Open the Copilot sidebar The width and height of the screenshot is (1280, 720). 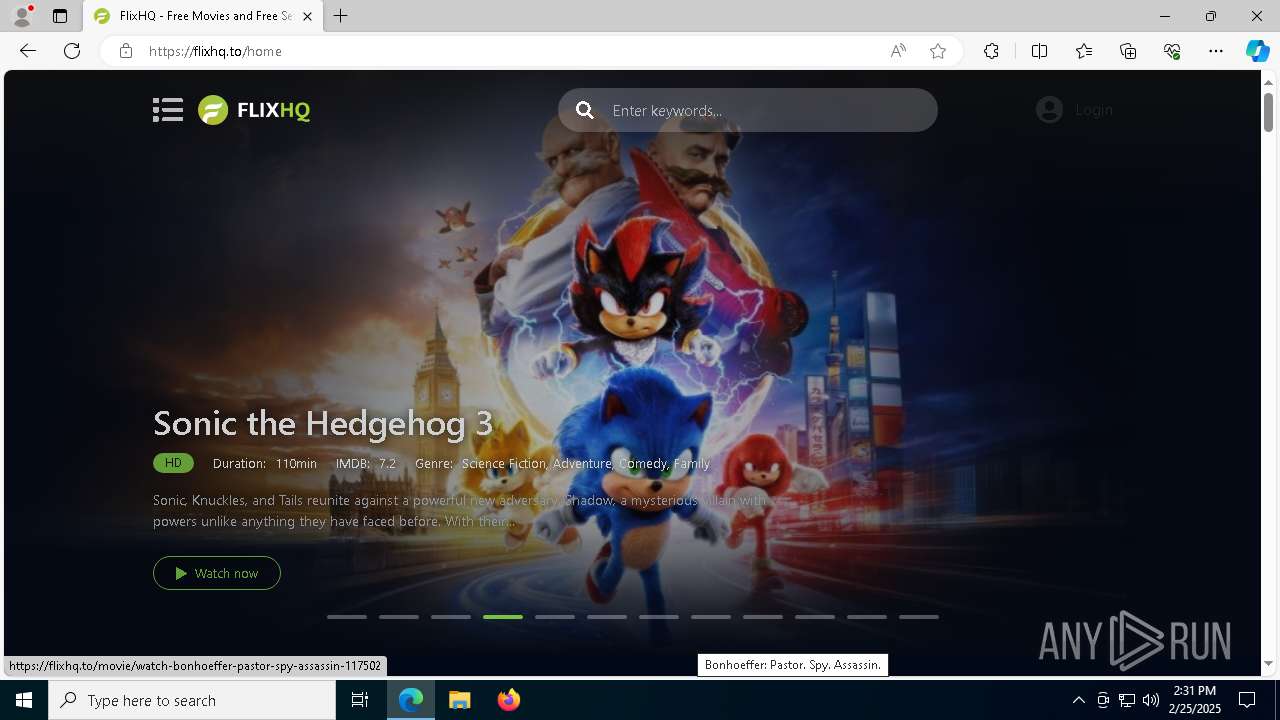[x=1258, y=51]
